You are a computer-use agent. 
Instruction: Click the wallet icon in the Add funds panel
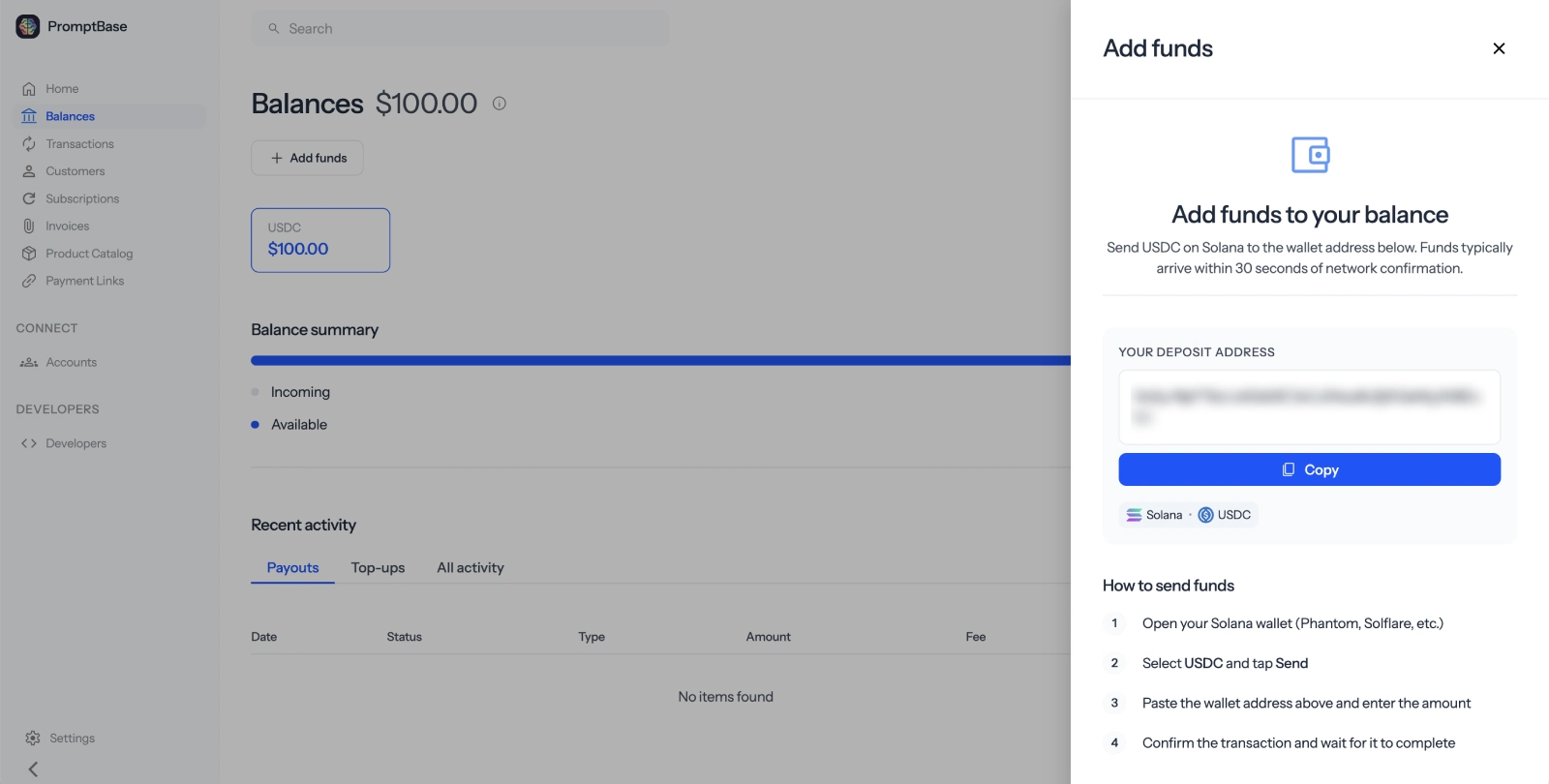click(x=1310, y=155)
